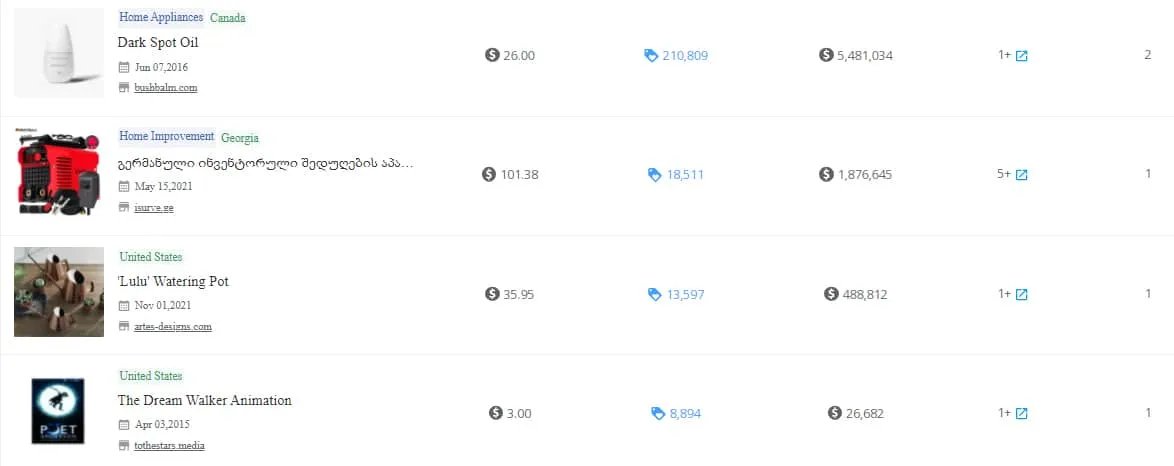Open external link icon for isurve.ge product
The image size is (1174, 466).
click(x=1022, y=175)
